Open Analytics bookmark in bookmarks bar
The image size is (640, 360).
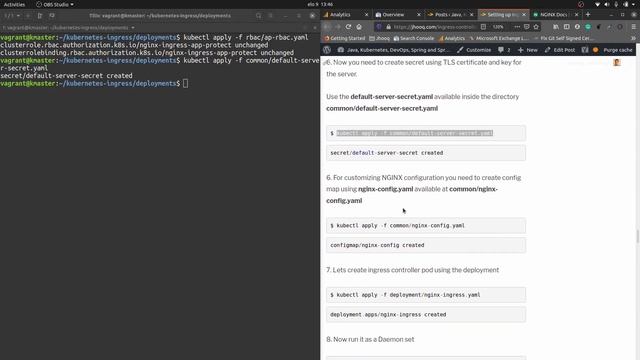coord(452,38)
